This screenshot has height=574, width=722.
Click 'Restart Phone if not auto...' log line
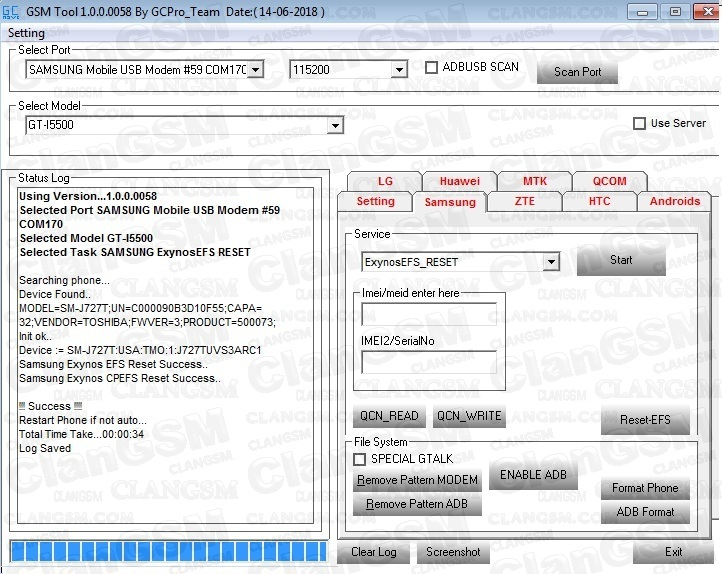click(x=83, y=420)
